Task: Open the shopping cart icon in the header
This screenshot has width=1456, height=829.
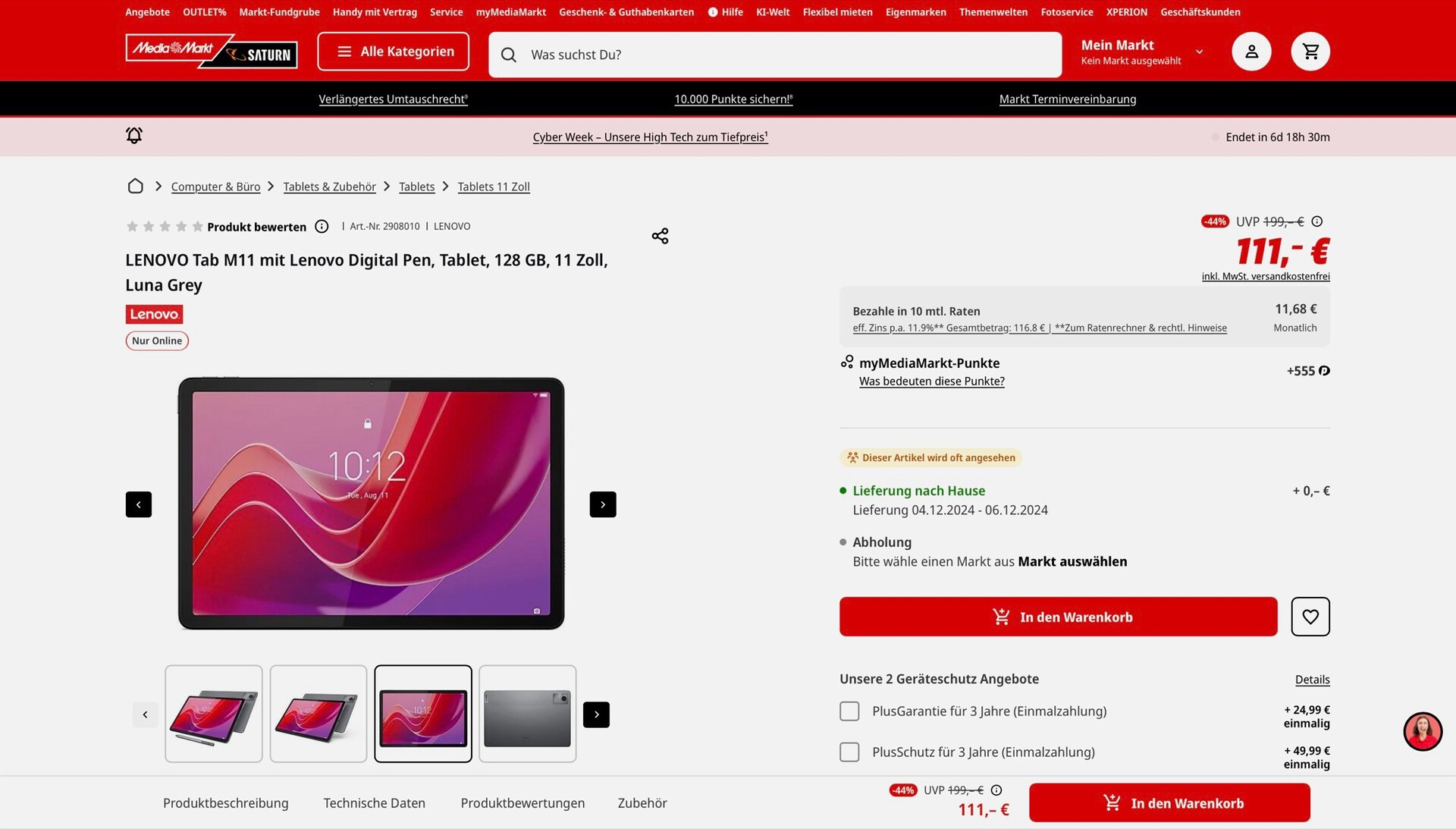Action: [x=1310, y=52]
